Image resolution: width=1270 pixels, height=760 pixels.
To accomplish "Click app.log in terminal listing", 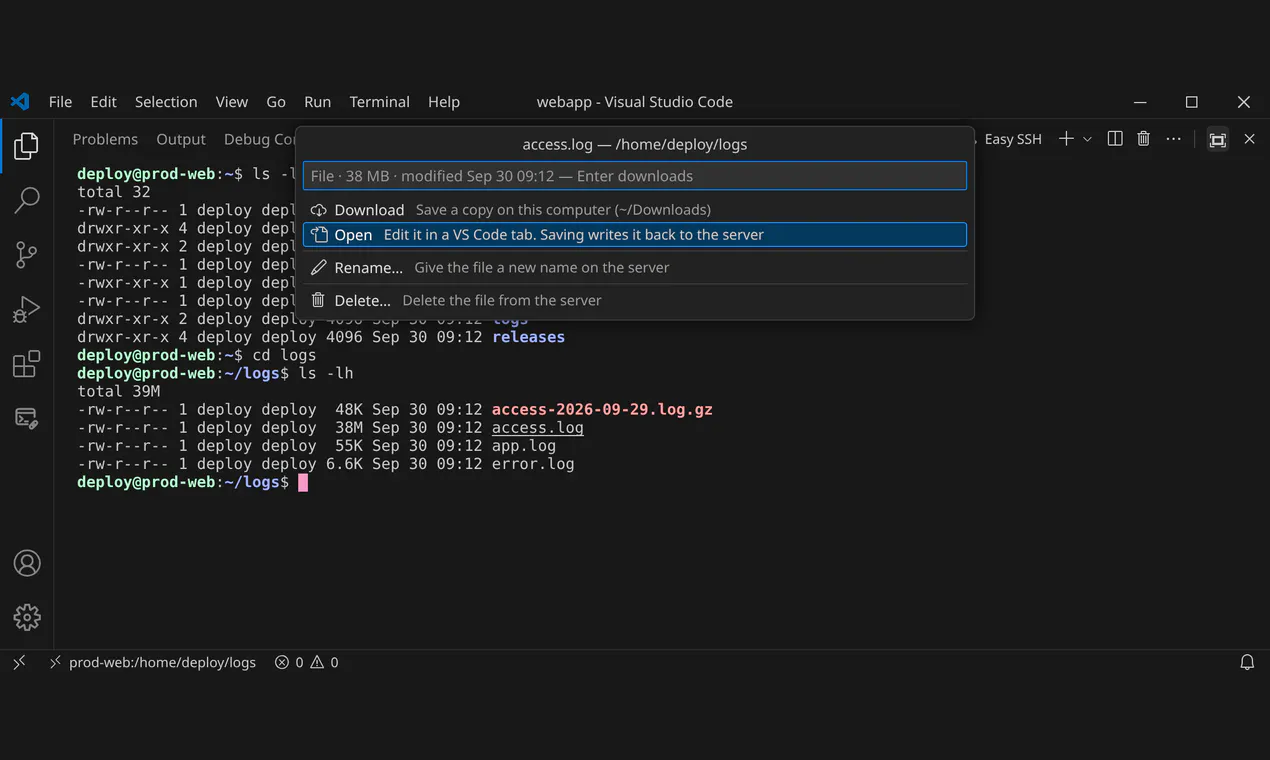I will pyautogui.click(x=524, y=446).
